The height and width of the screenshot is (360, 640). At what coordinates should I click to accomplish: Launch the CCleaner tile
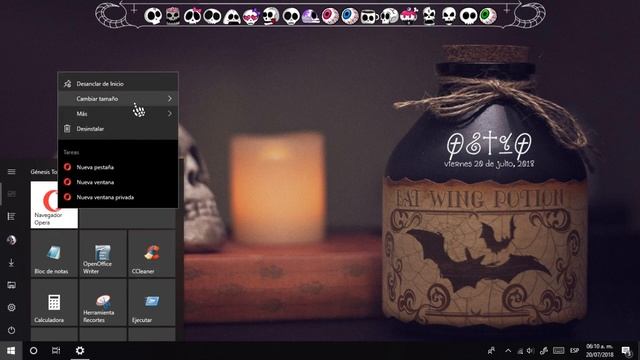click(151, 253)
